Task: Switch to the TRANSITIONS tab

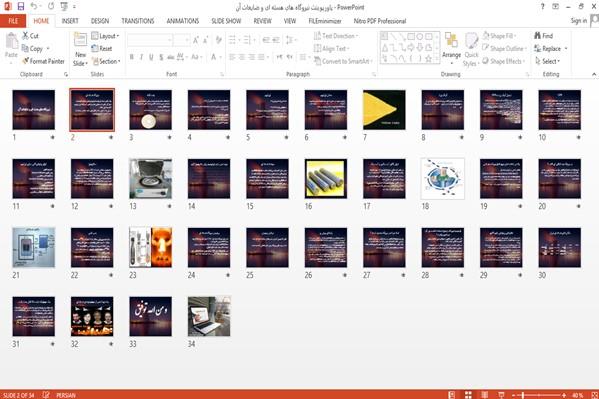Action: [138, 21]
